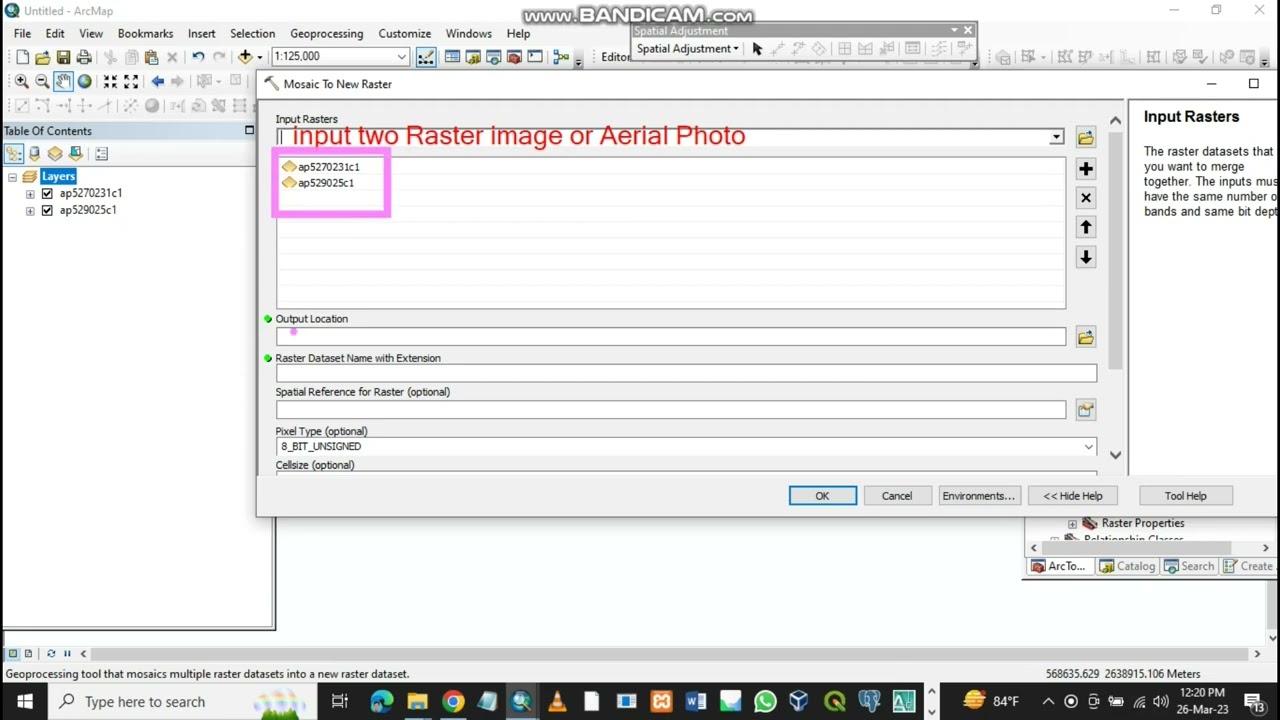Go back to previous extent arrow
Screen dimensions: 1280x720
pos(157,81)
